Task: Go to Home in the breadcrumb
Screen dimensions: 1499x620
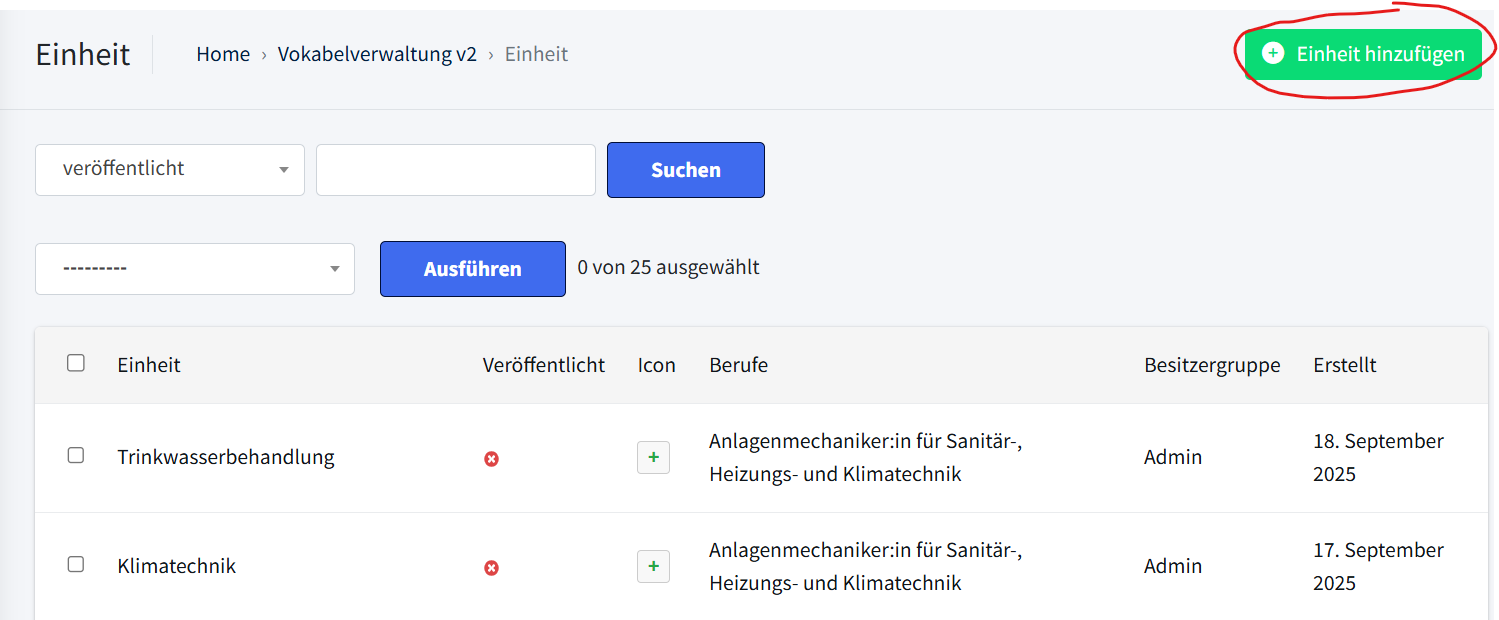Action: [223, 54]
